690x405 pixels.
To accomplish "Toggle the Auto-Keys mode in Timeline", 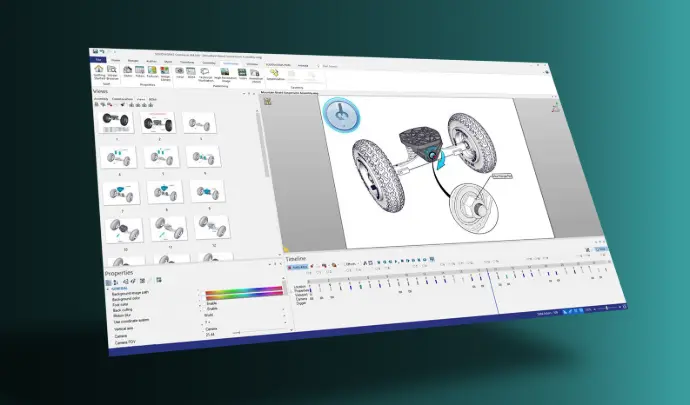I will click(298, 267).
